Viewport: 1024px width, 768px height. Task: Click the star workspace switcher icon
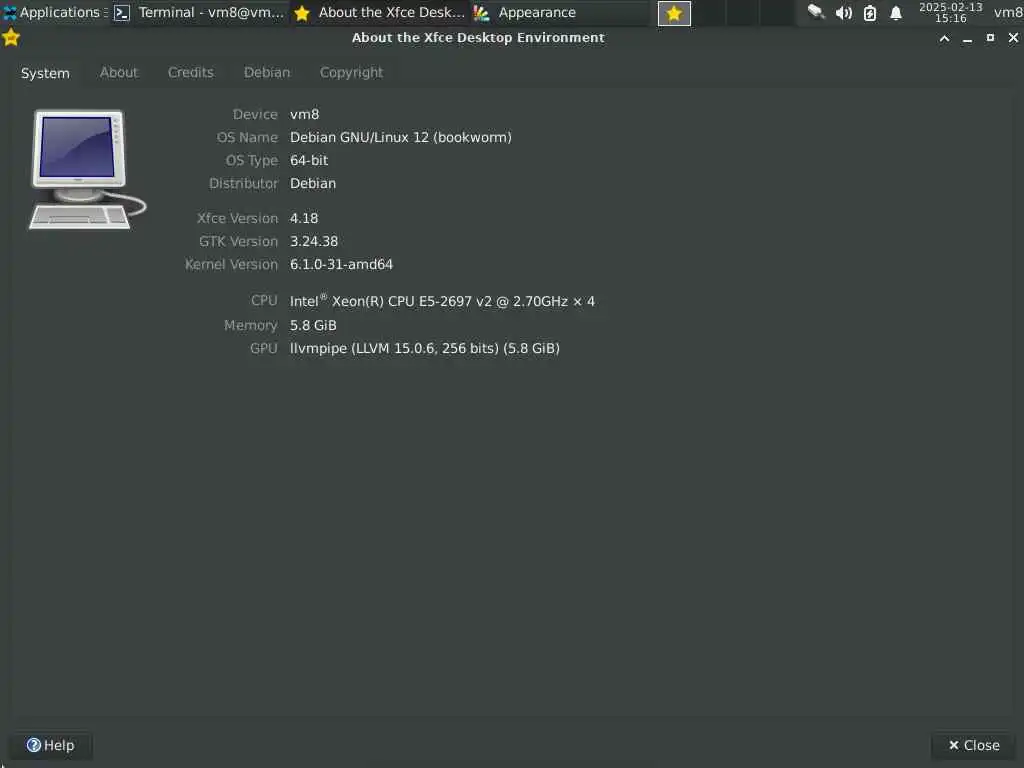point(674,13)
